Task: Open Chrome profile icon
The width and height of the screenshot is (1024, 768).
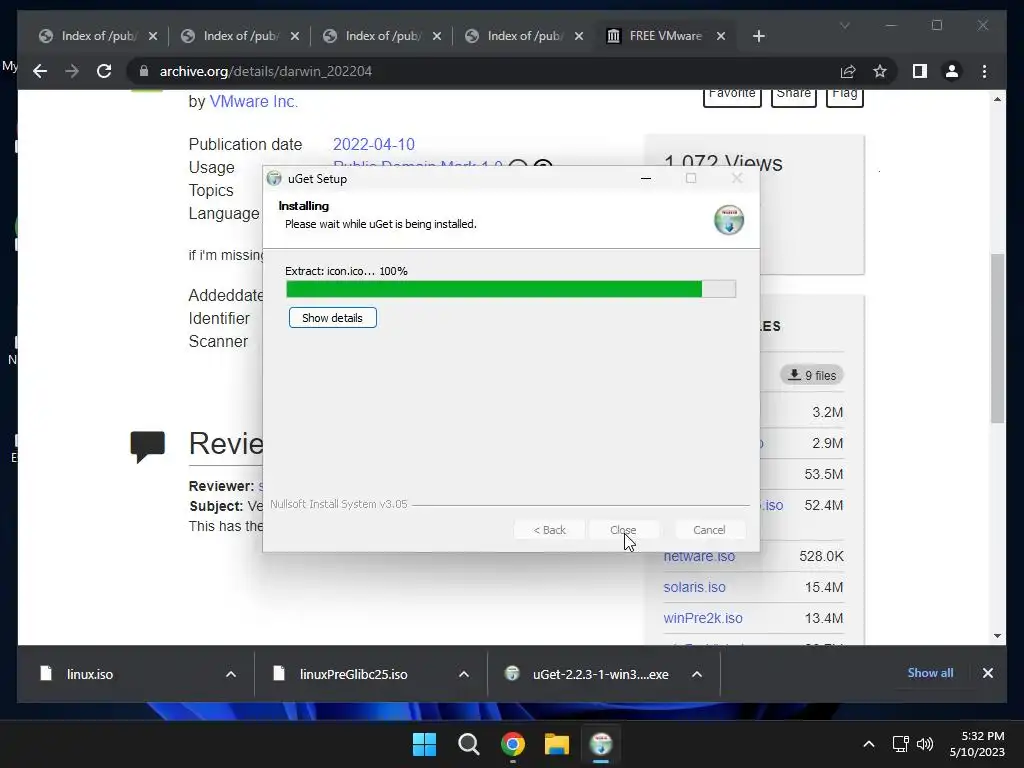Action: tap(952, 71)
